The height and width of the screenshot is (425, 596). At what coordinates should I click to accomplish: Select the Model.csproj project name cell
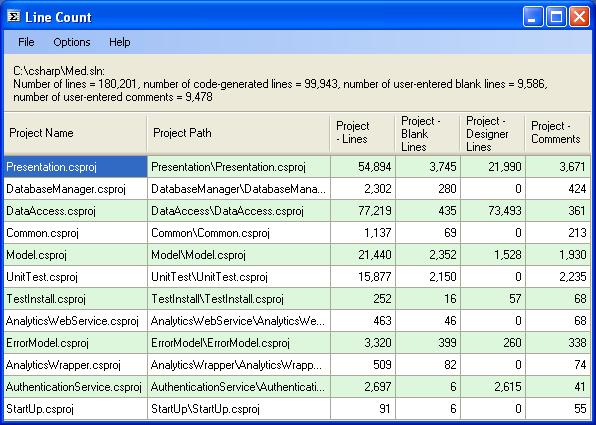(76, 255)
